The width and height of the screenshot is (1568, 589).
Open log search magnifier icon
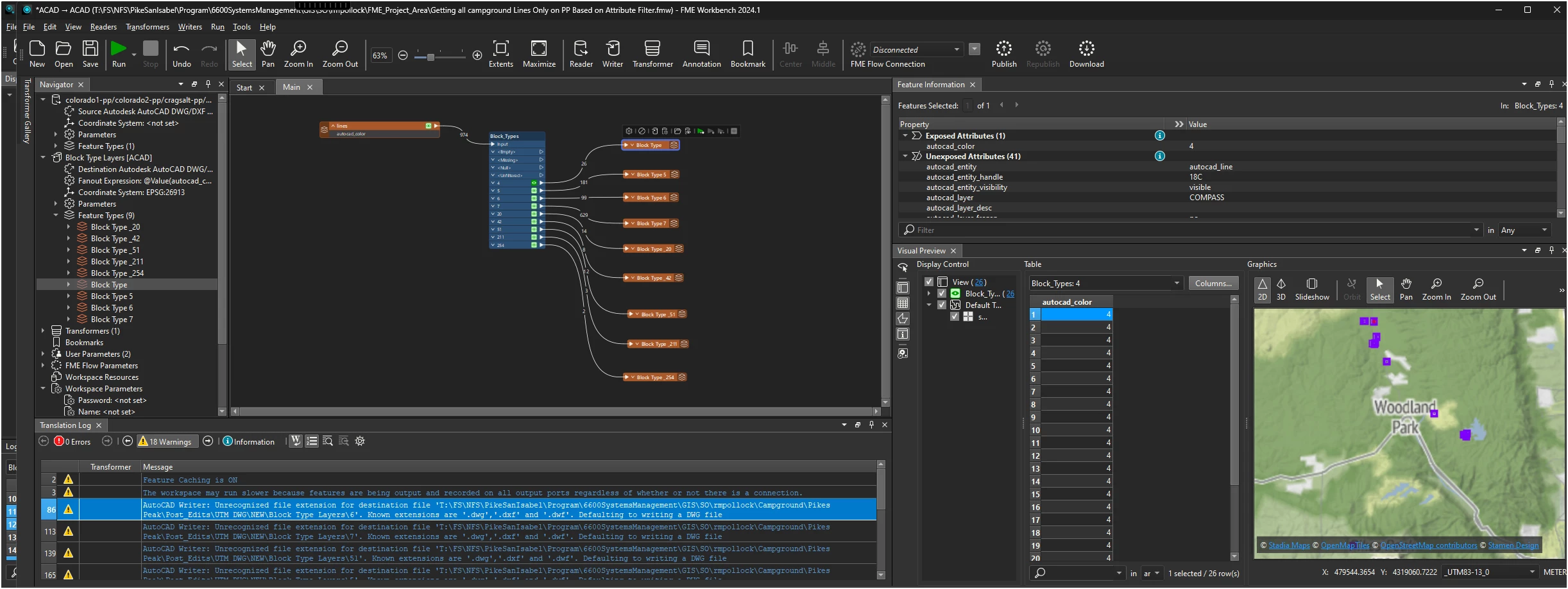point(328,441)
